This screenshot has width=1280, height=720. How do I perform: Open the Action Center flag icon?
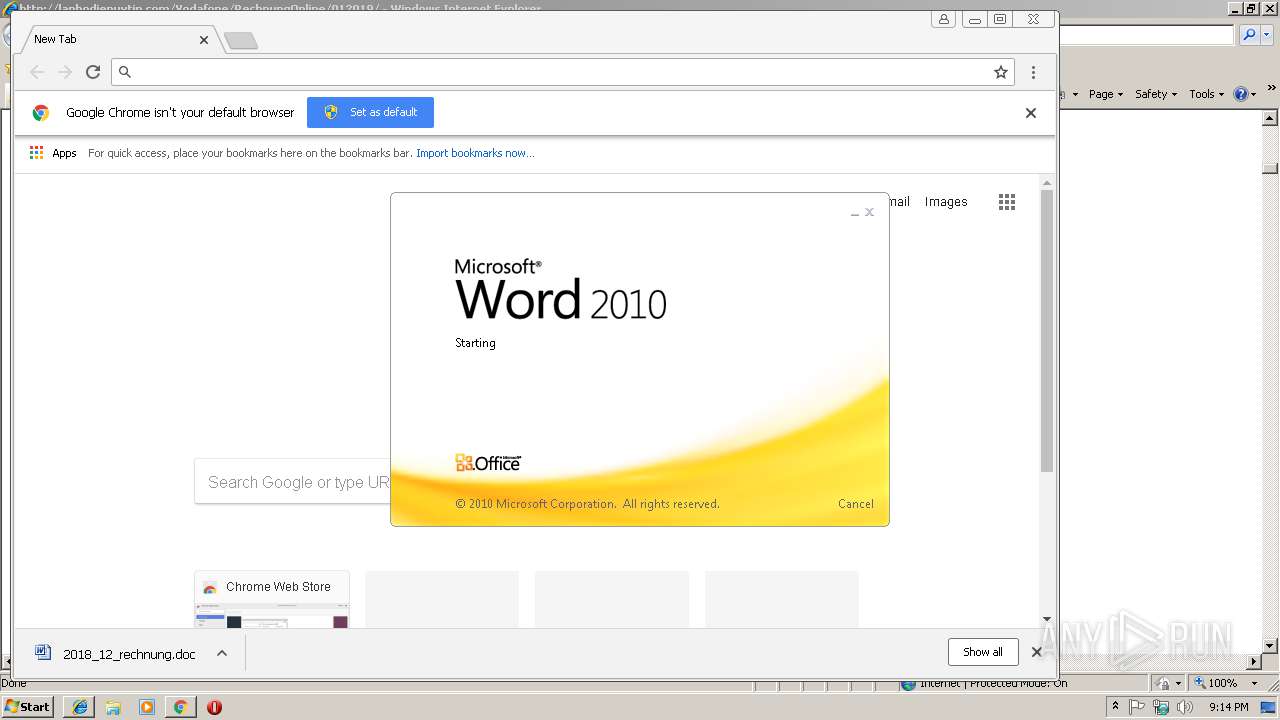pyautogui.click(x=1138, y=707)
